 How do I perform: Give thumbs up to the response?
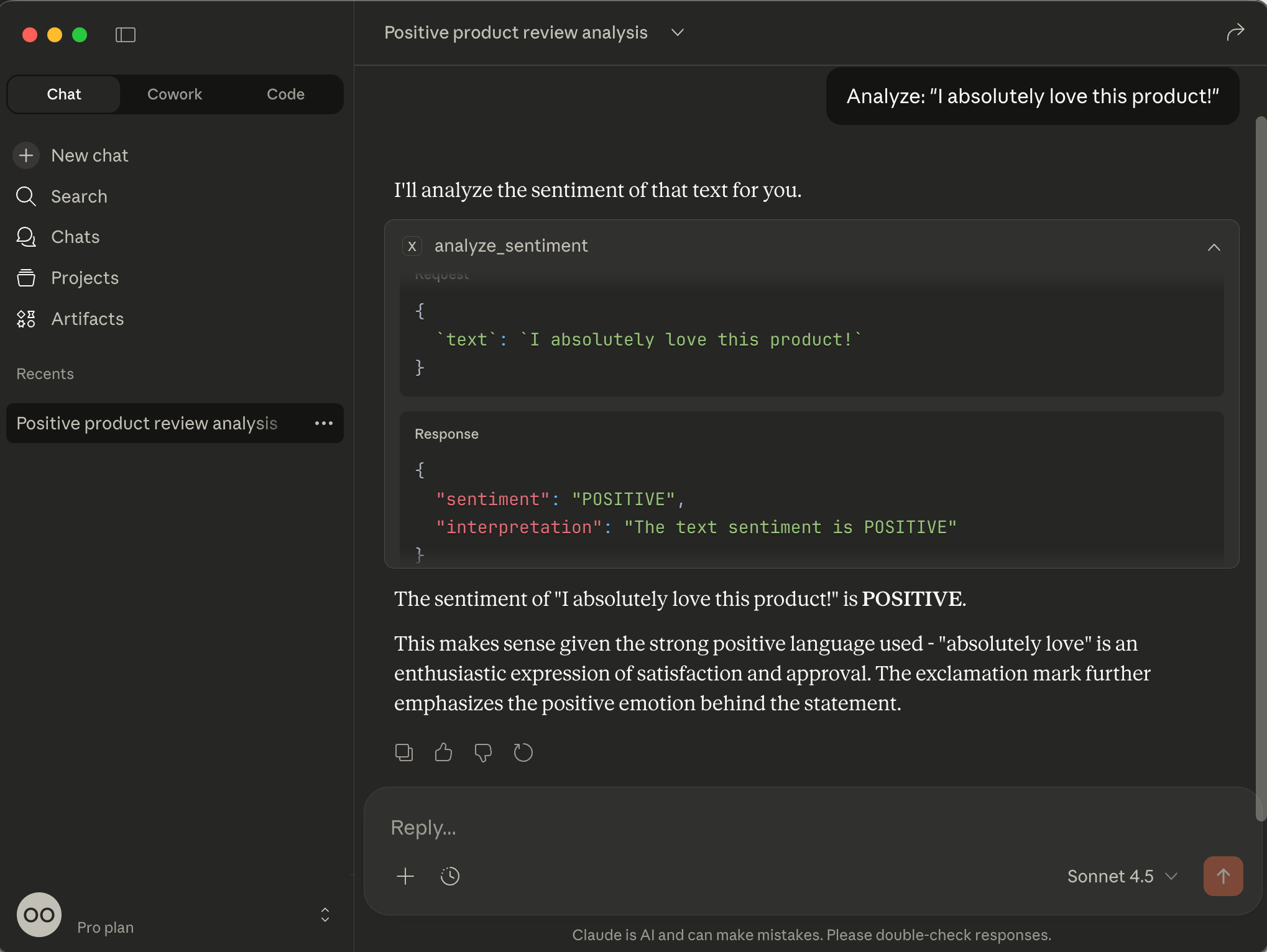tap(443, 753)
